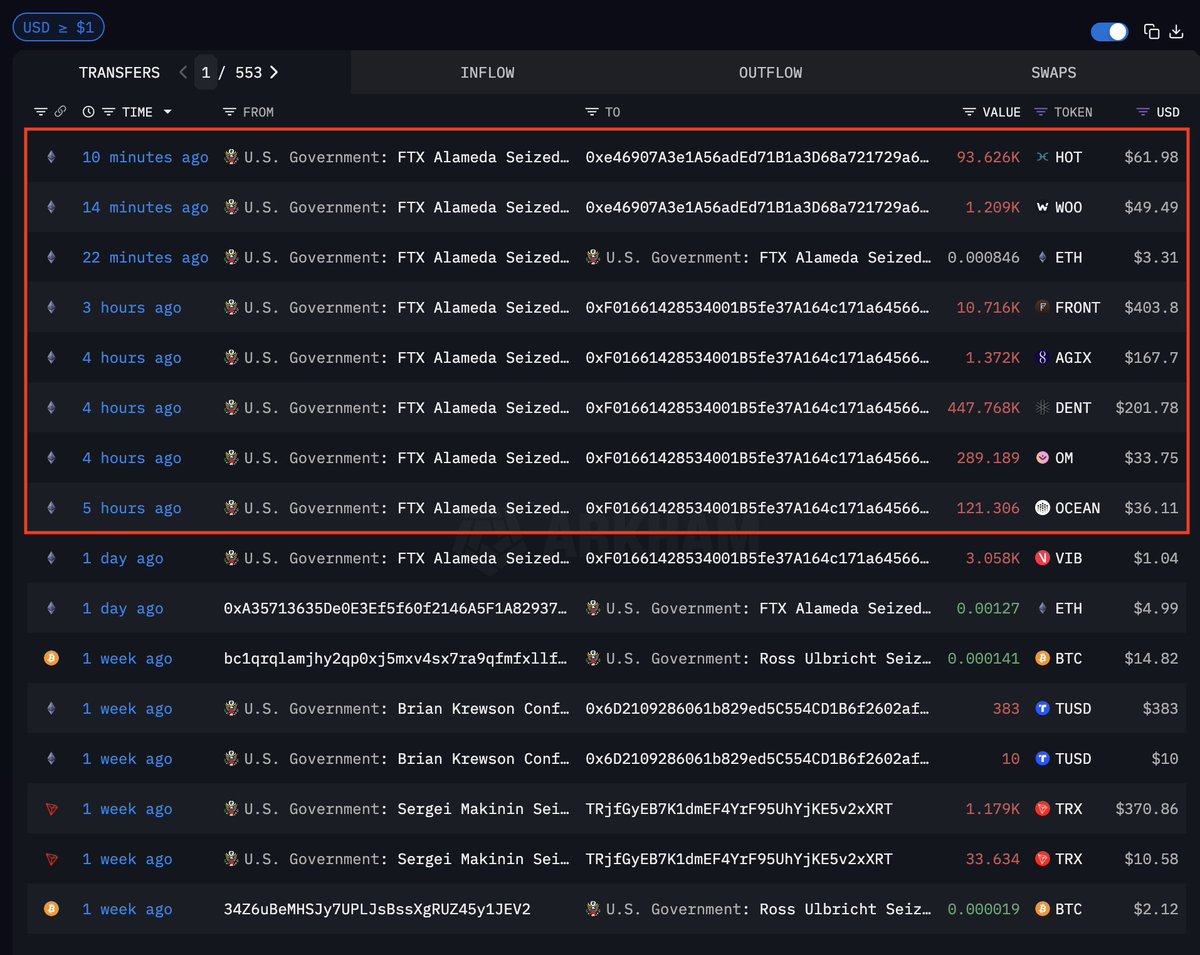Screen dimensions: 1200x955
Task: Open the TO column filter
Action: pos(592,112)
